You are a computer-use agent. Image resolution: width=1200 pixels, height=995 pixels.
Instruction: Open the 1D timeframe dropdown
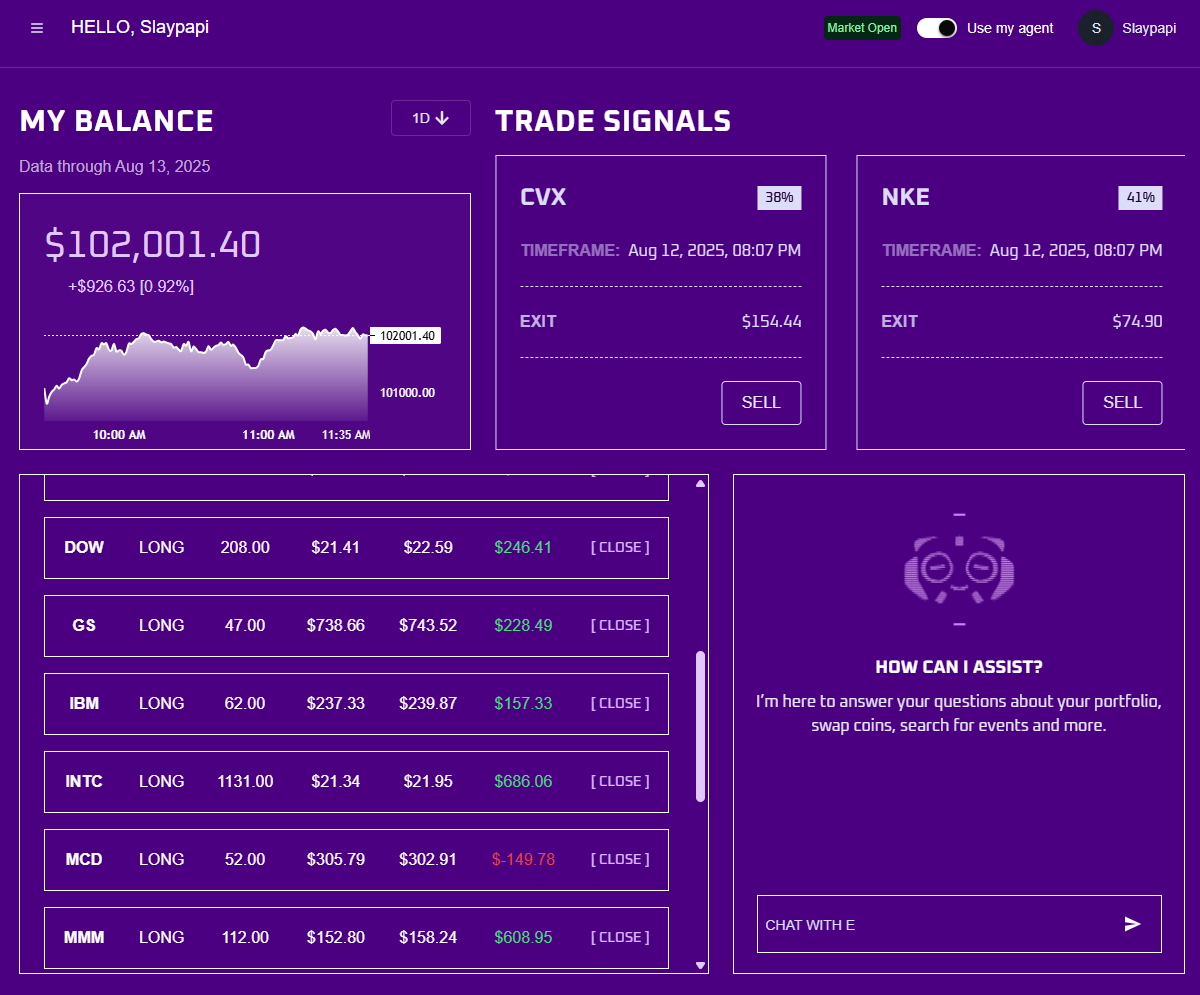431,118
